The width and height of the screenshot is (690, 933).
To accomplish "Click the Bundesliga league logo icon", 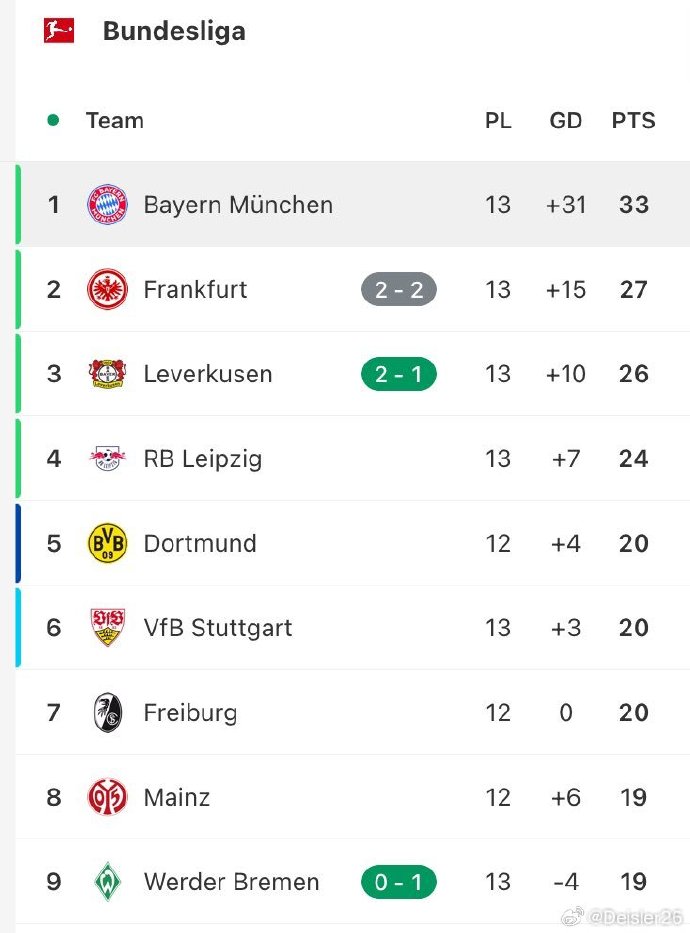I will (x=59, y=30).
